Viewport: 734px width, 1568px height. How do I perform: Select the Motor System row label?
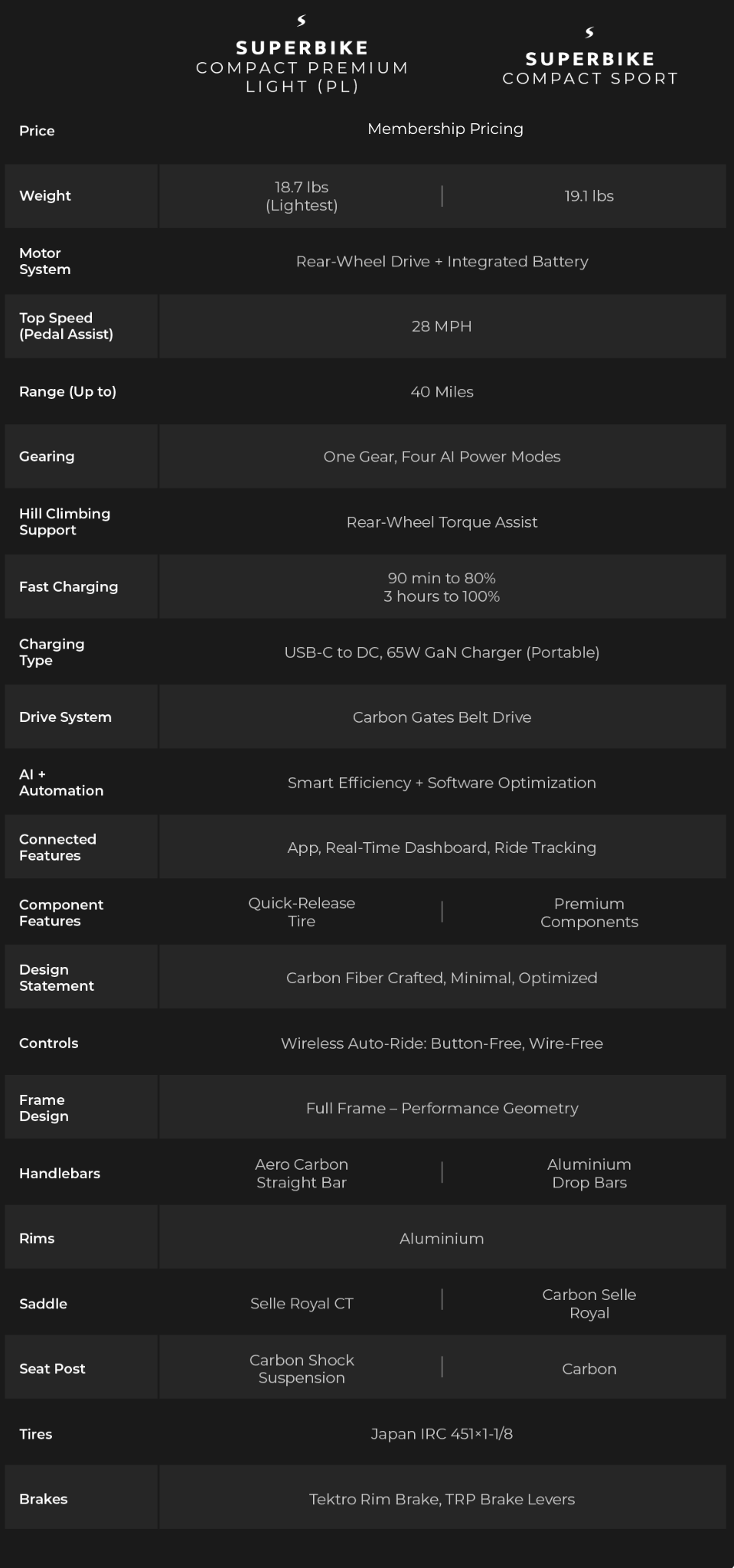pos(45,261)
